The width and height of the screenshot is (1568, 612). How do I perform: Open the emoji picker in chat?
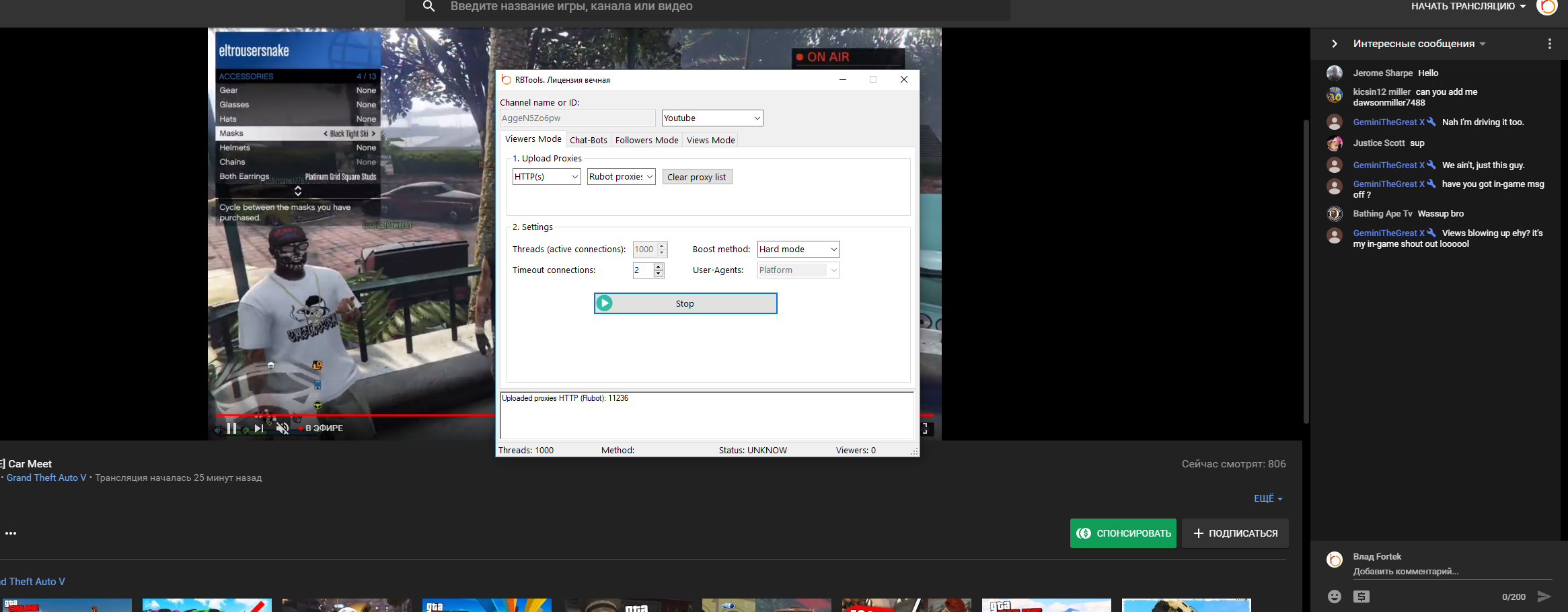1335,597
